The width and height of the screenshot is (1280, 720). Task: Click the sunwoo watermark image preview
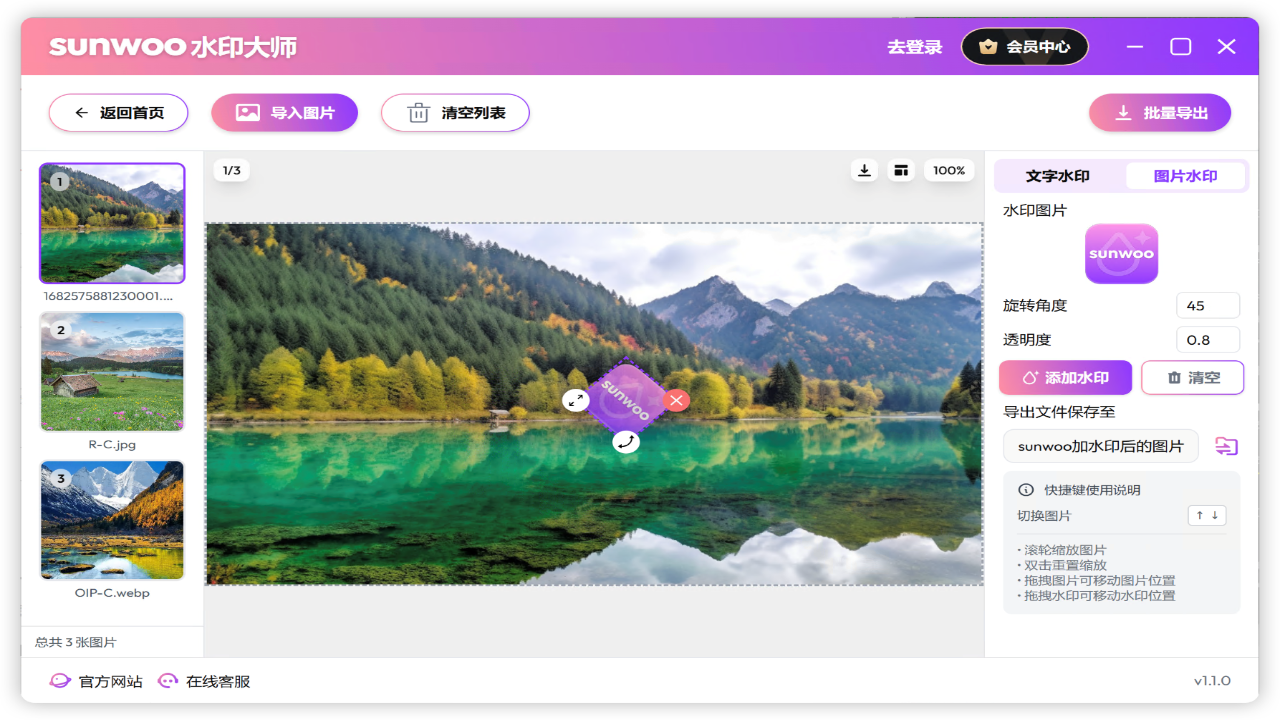1121,254
